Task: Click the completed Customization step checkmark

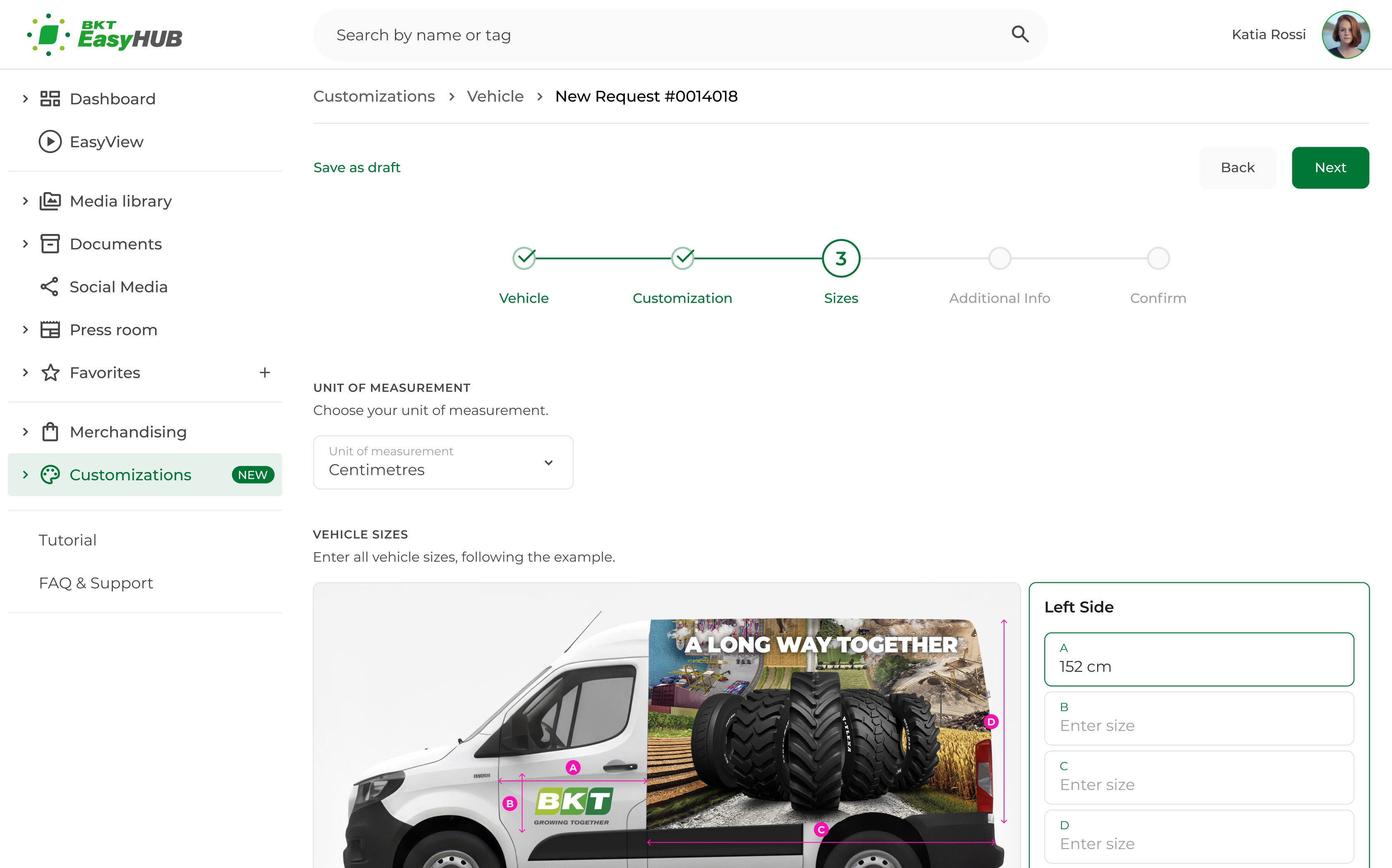Action: (x=682, y=258)
